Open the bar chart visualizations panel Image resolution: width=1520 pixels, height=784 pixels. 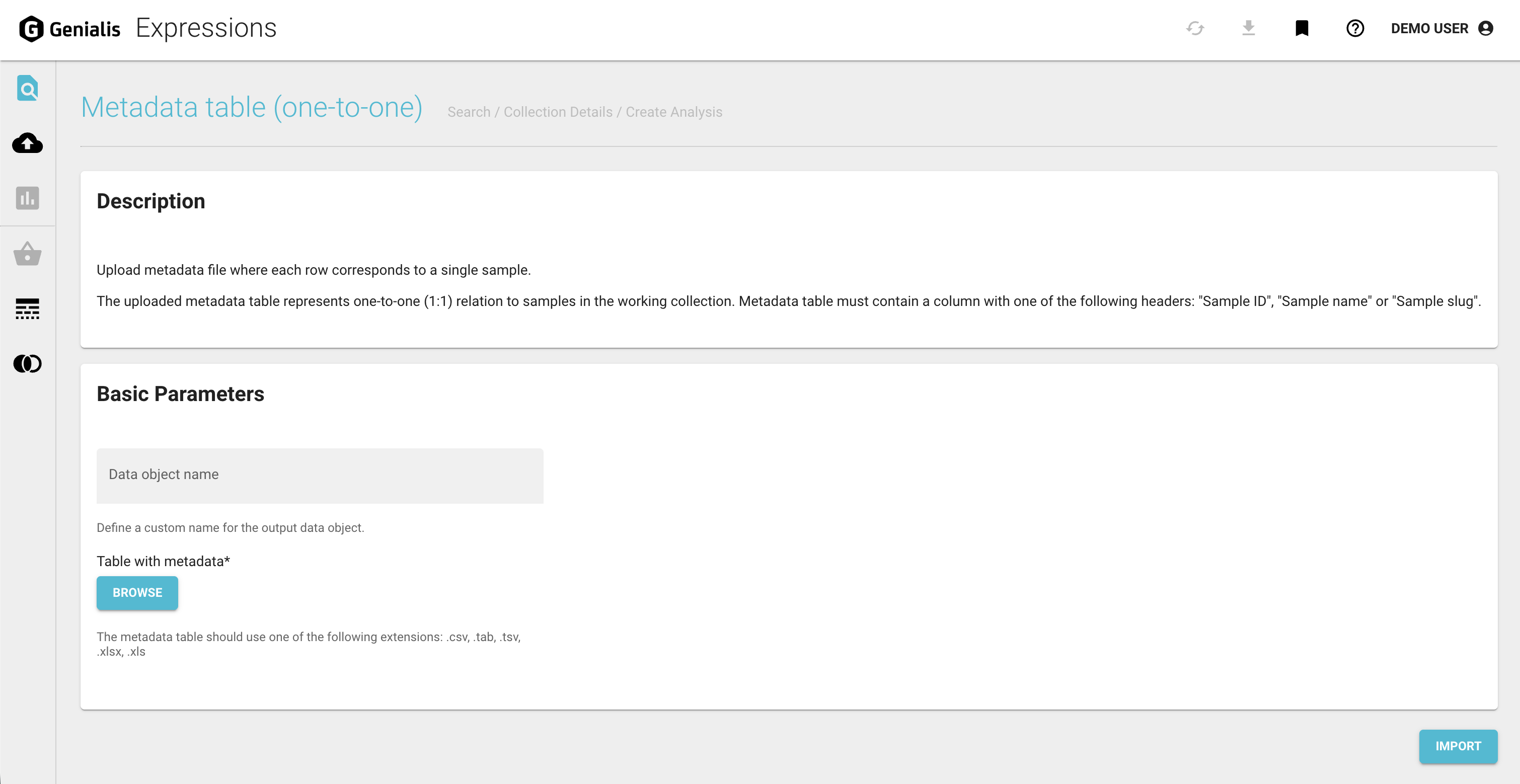coord(27,199)
